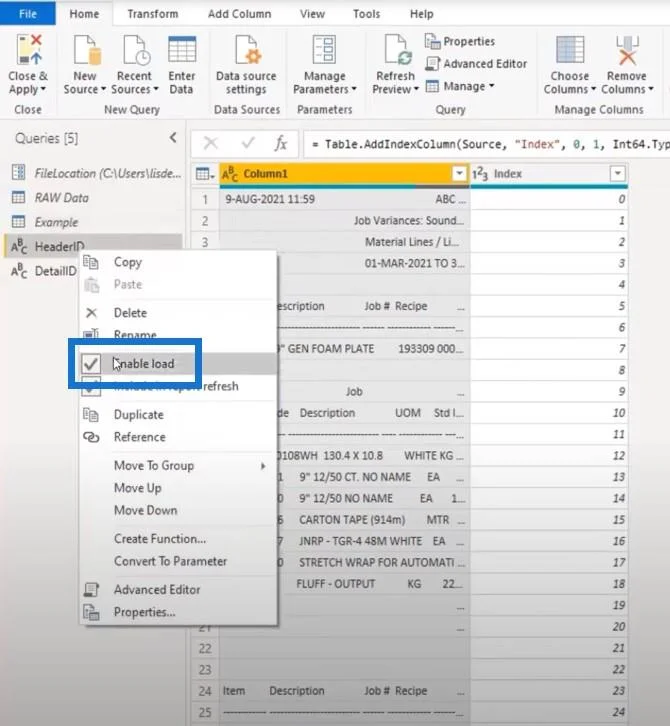This screenshot has height=726, width=670.
Task: Expand the Refresh Preview dropdown arrow
Action: click(x=416, y=89)
